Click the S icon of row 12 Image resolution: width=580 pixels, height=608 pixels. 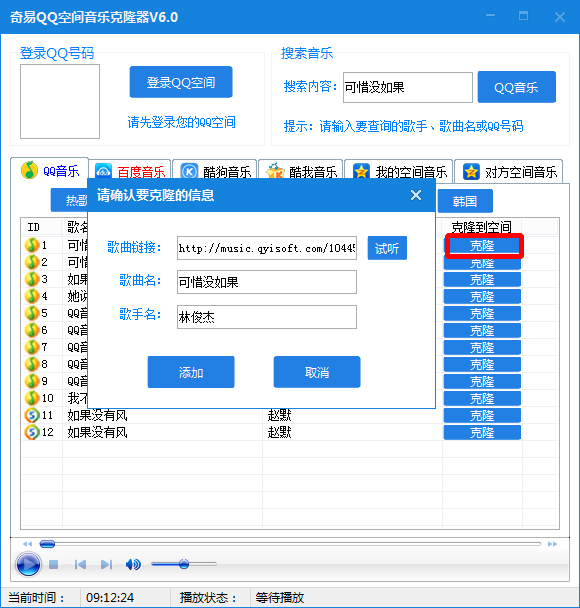(32, 432)
